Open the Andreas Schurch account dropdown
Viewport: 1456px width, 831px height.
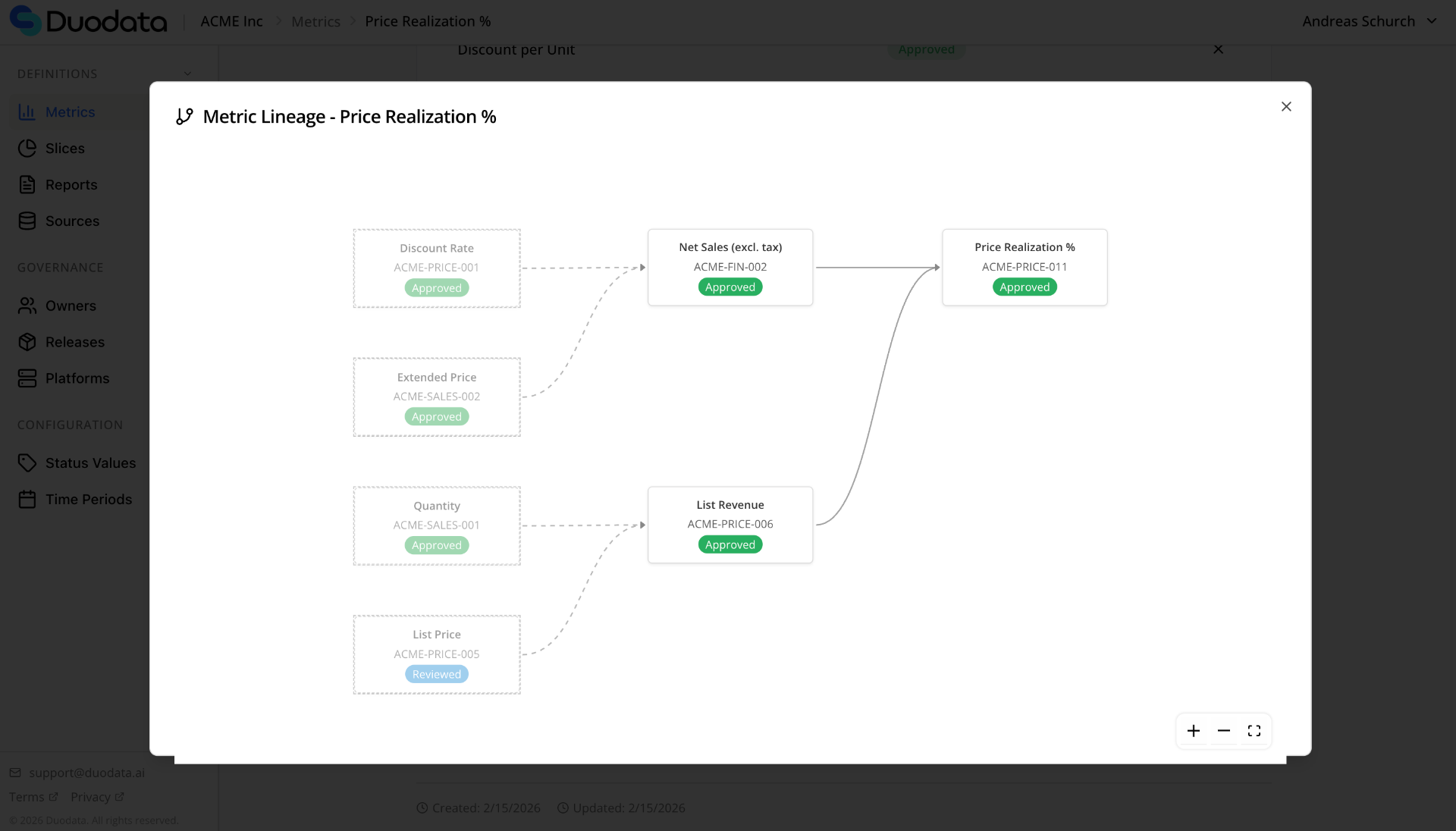point(1370,20)
